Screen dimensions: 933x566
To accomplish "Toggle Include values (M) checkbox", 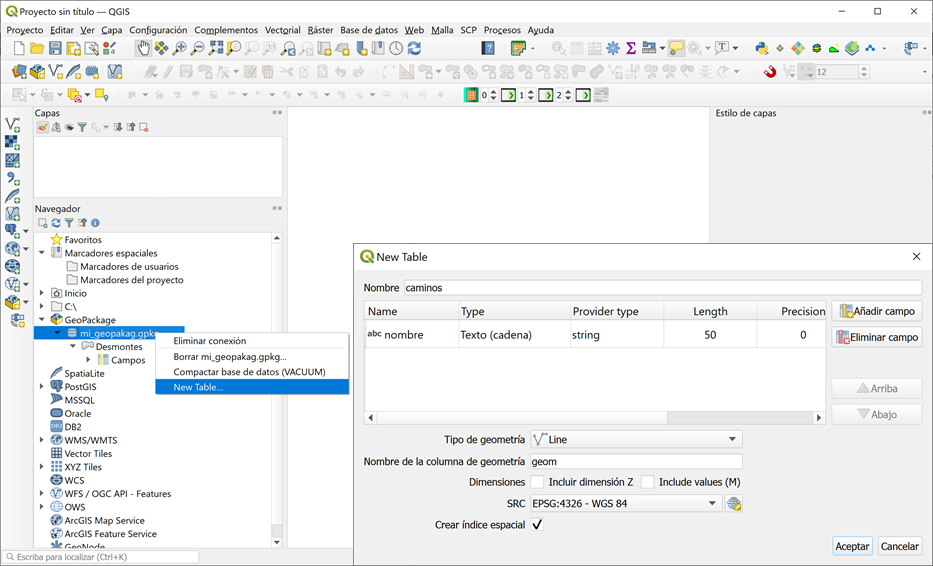I will pyautogui.click(x=647, y=482).
